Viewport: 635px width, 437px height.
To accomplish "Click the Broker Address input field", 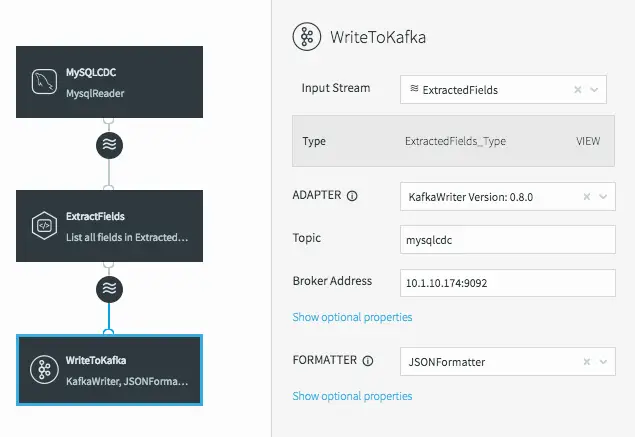I will [507, 283].
